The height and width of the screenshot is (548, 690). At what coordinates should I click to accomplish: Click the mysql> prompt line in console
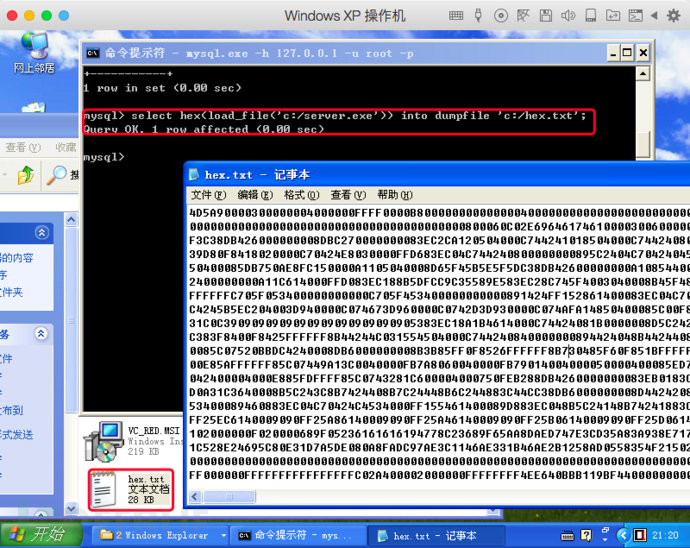(x=104, y=157)
